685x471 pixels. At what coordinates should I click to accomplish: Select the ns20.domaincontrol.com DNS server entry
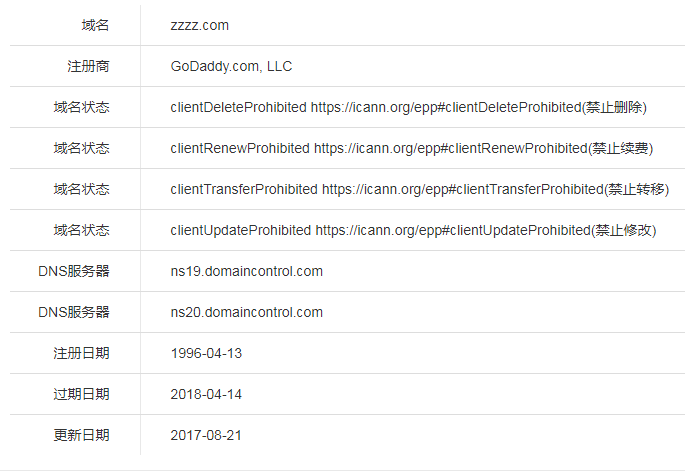[x=246, y=312]
